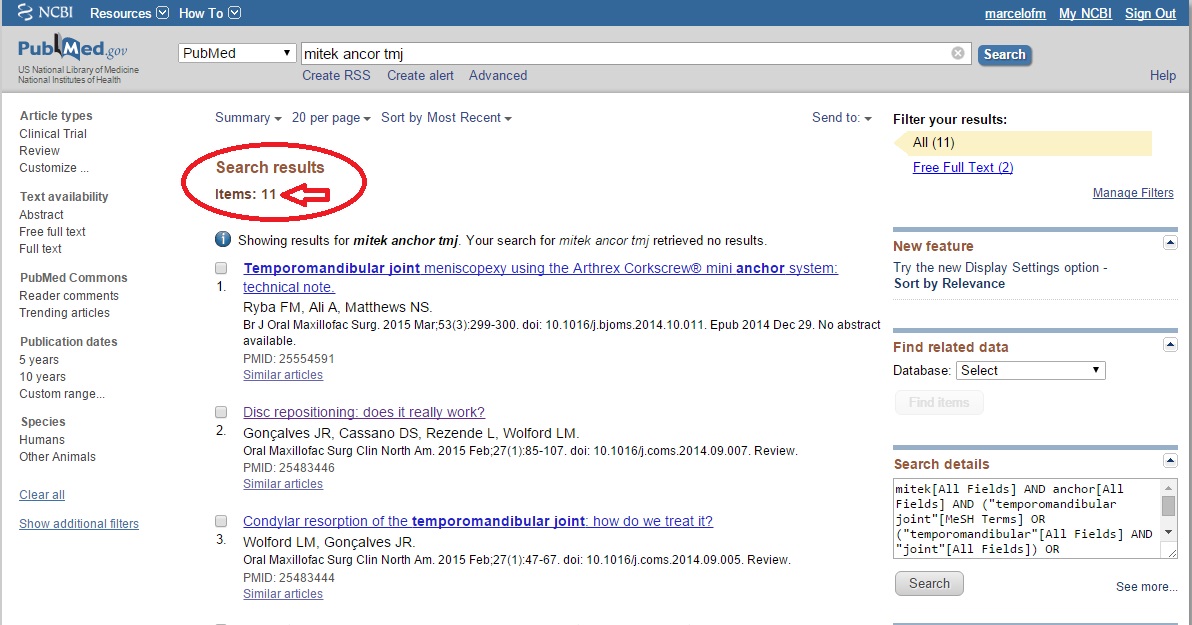The image size is (1192, 625).
Task: Open the PubMed database selector
Action: pyautogui.click(x=237, y=53)
